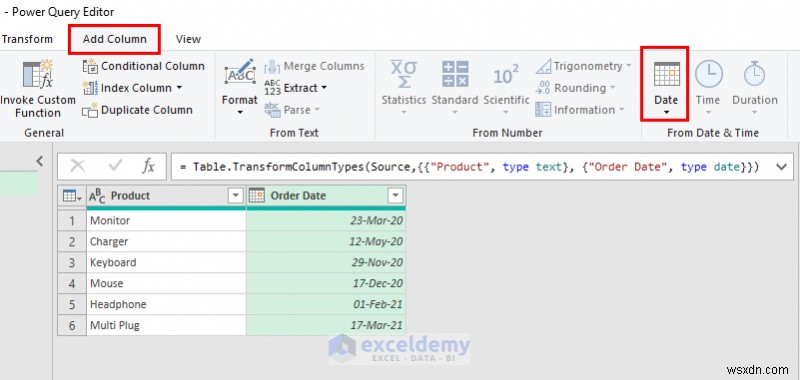Viewport: 800px width, 380px height.
Task: Click the Parse option
Action: click(x=291, y=110)
